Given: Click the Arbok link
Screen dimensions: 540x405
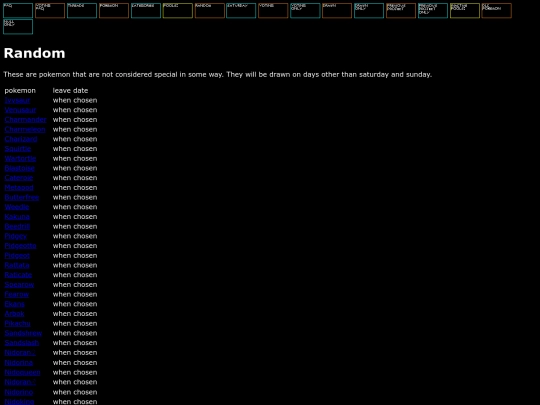Looking at the screenshot, I should (x=14, y=313).
